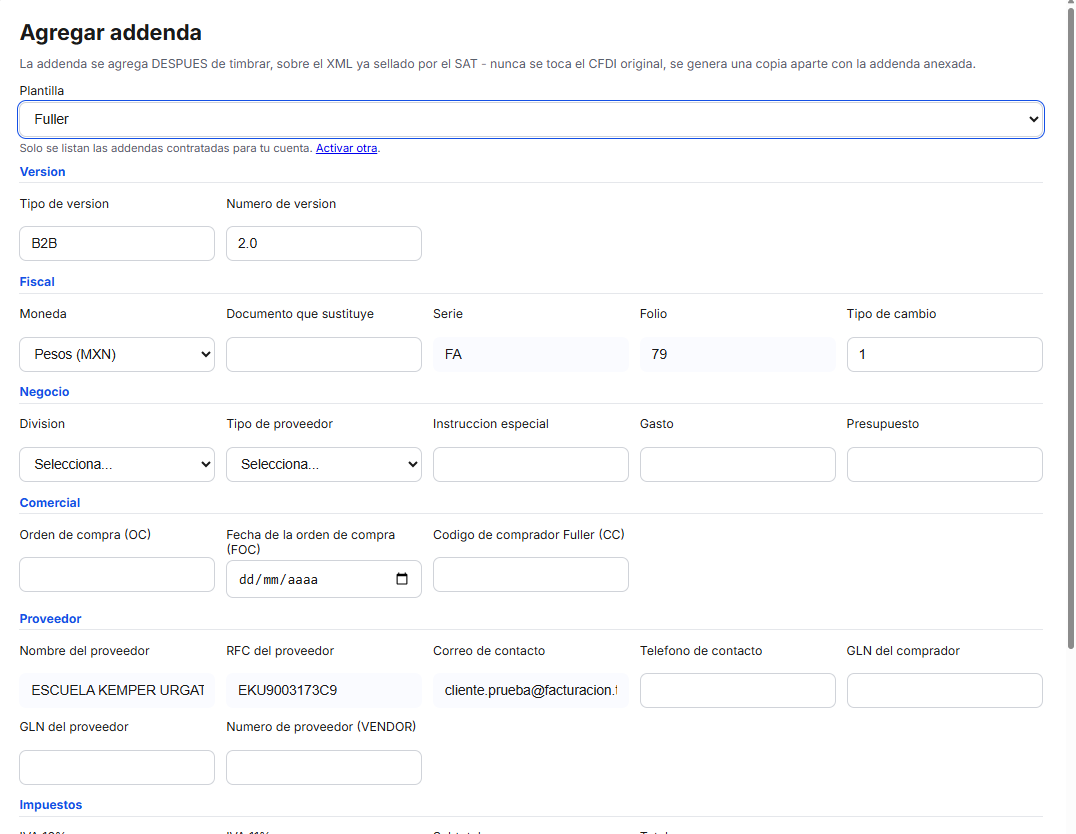Click the Numero de proveedor (VENDOR) field
This screenshot has height=834, width=1076.
[324, 767]
